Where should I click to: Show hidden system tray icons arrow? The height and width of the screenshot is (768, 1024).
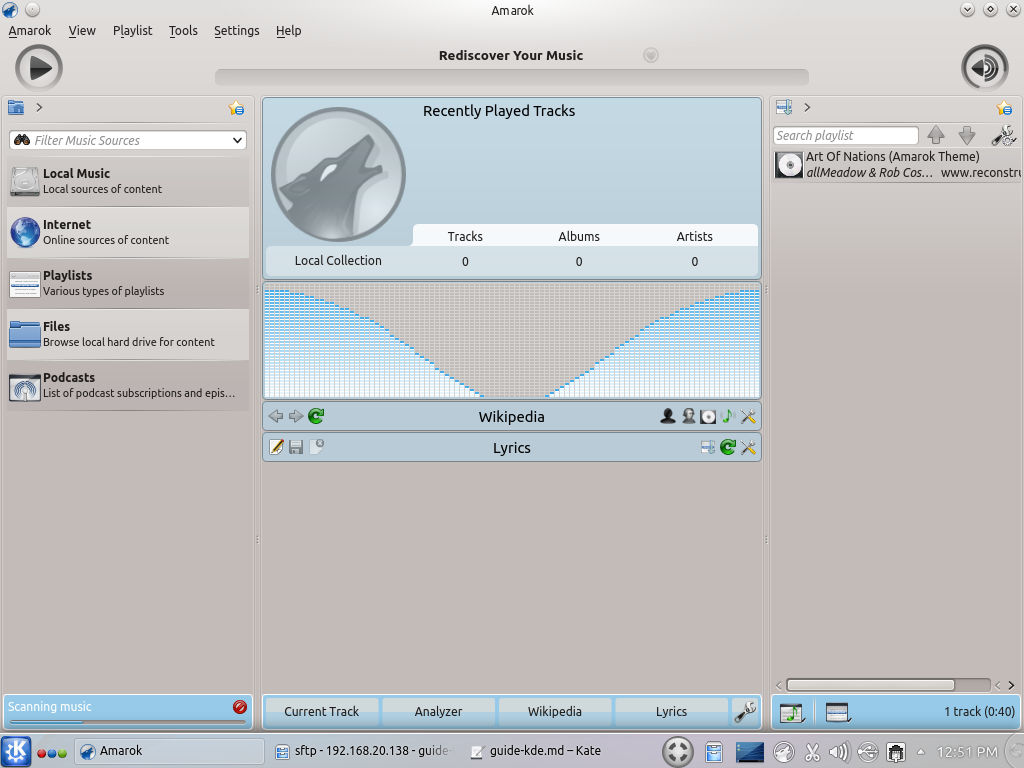tap(921, 752)
